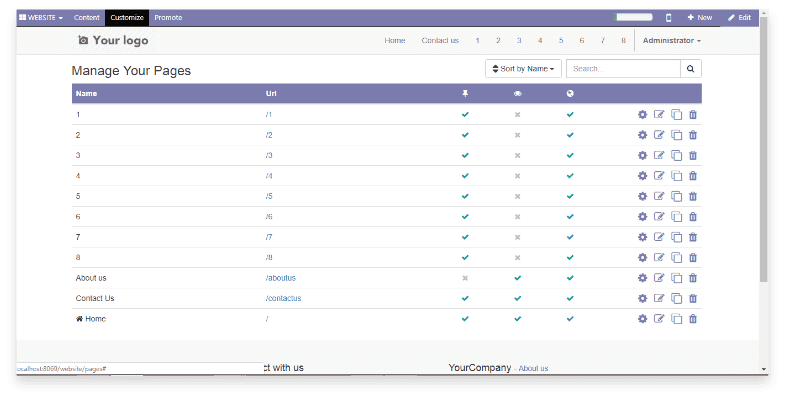Open page 5 in site navigation

561,41
